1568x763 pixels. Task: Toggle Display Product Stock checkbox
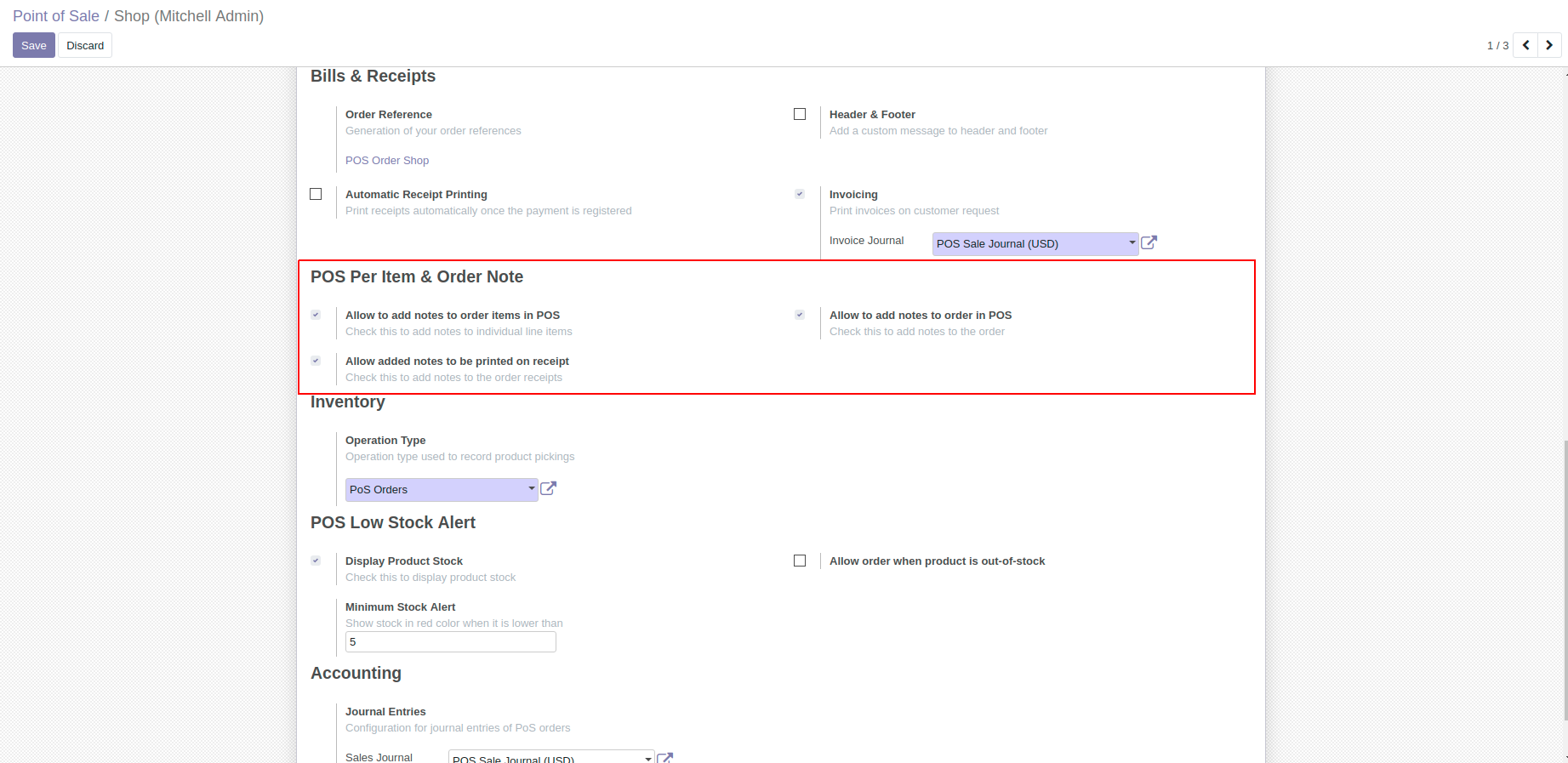316,561
